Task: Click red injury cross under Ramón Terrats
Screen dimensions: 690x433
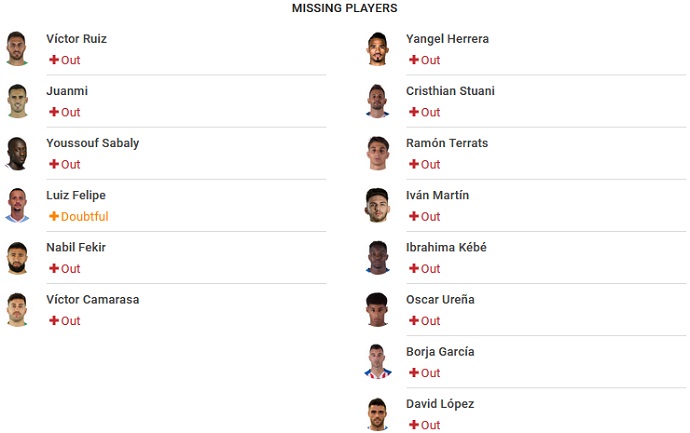Action: 414,164
